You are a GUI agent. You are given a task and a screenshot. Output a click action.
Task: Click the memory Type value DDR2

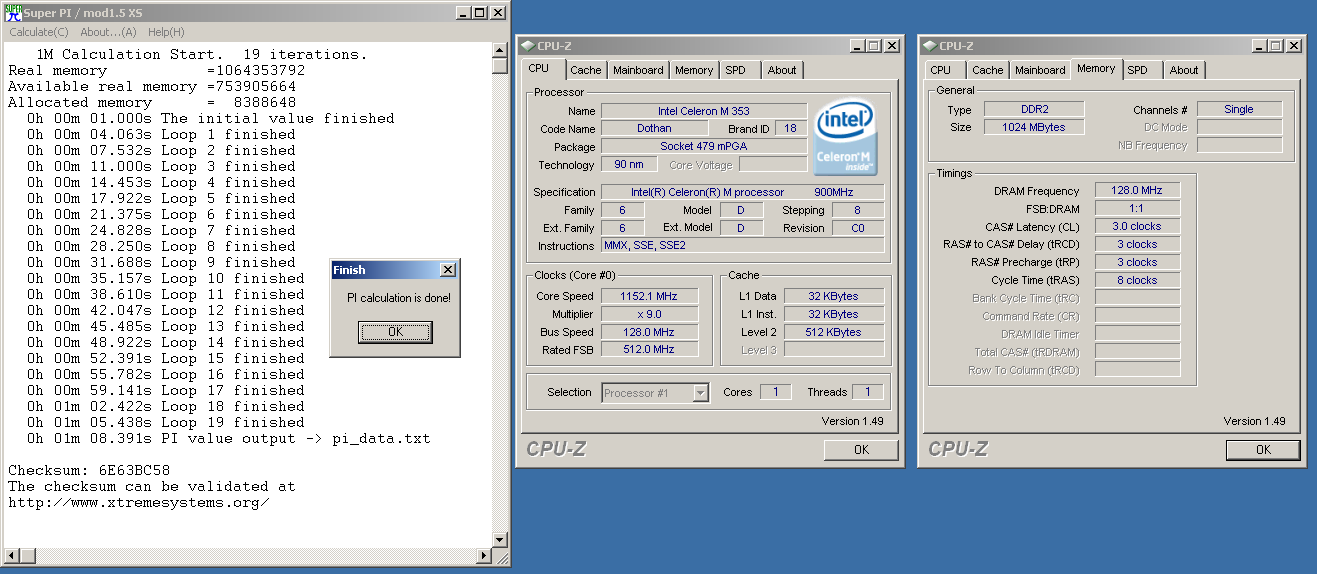click(1034, 109)
